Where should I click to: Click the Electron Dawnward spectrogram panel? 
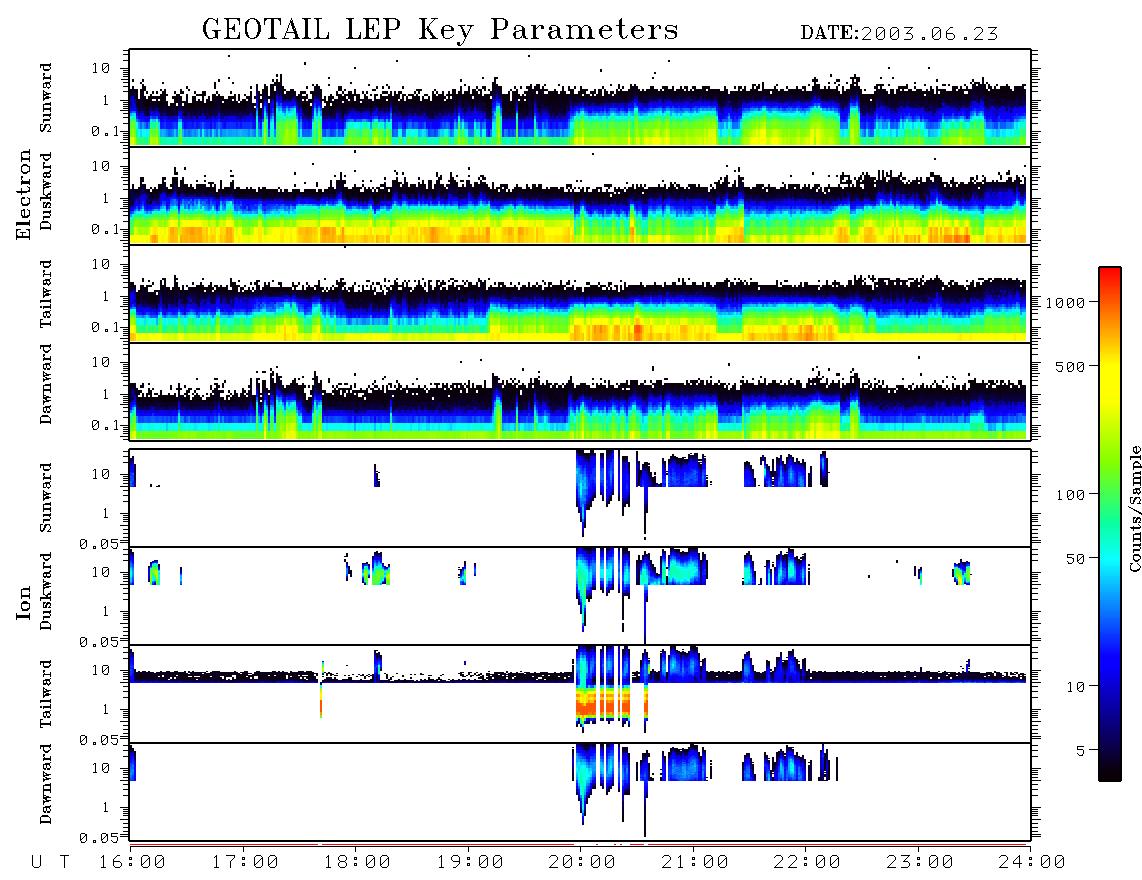pos(579,391)
